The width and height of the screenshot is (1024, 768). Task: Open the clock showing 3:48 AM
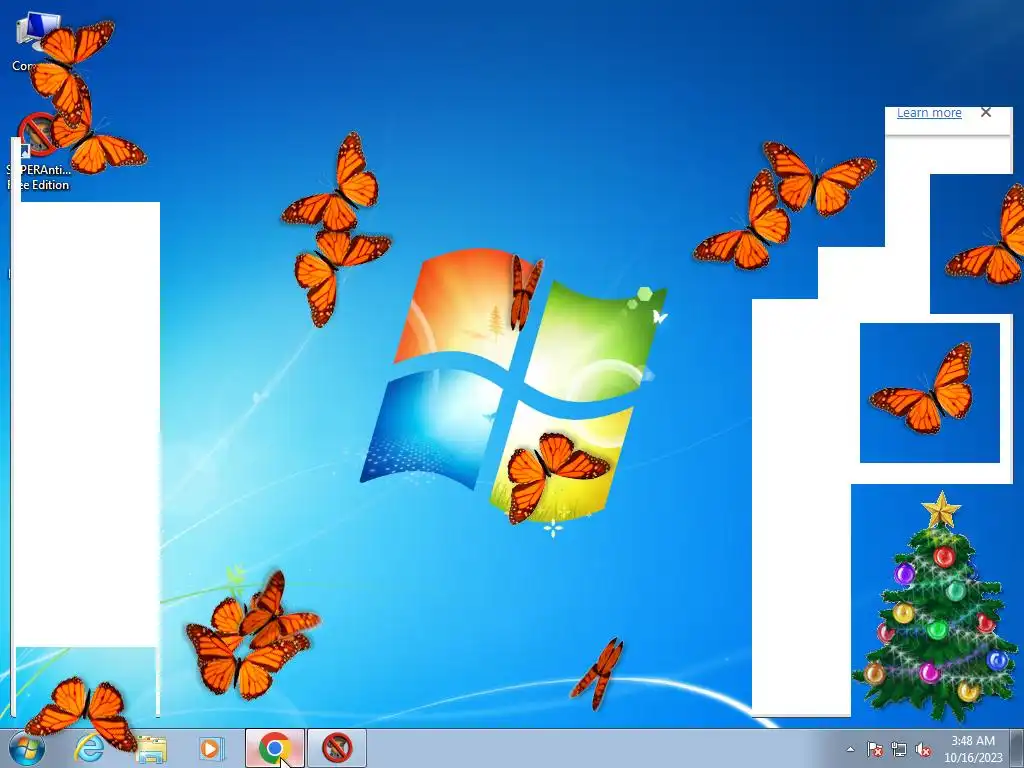coord(973,749)
